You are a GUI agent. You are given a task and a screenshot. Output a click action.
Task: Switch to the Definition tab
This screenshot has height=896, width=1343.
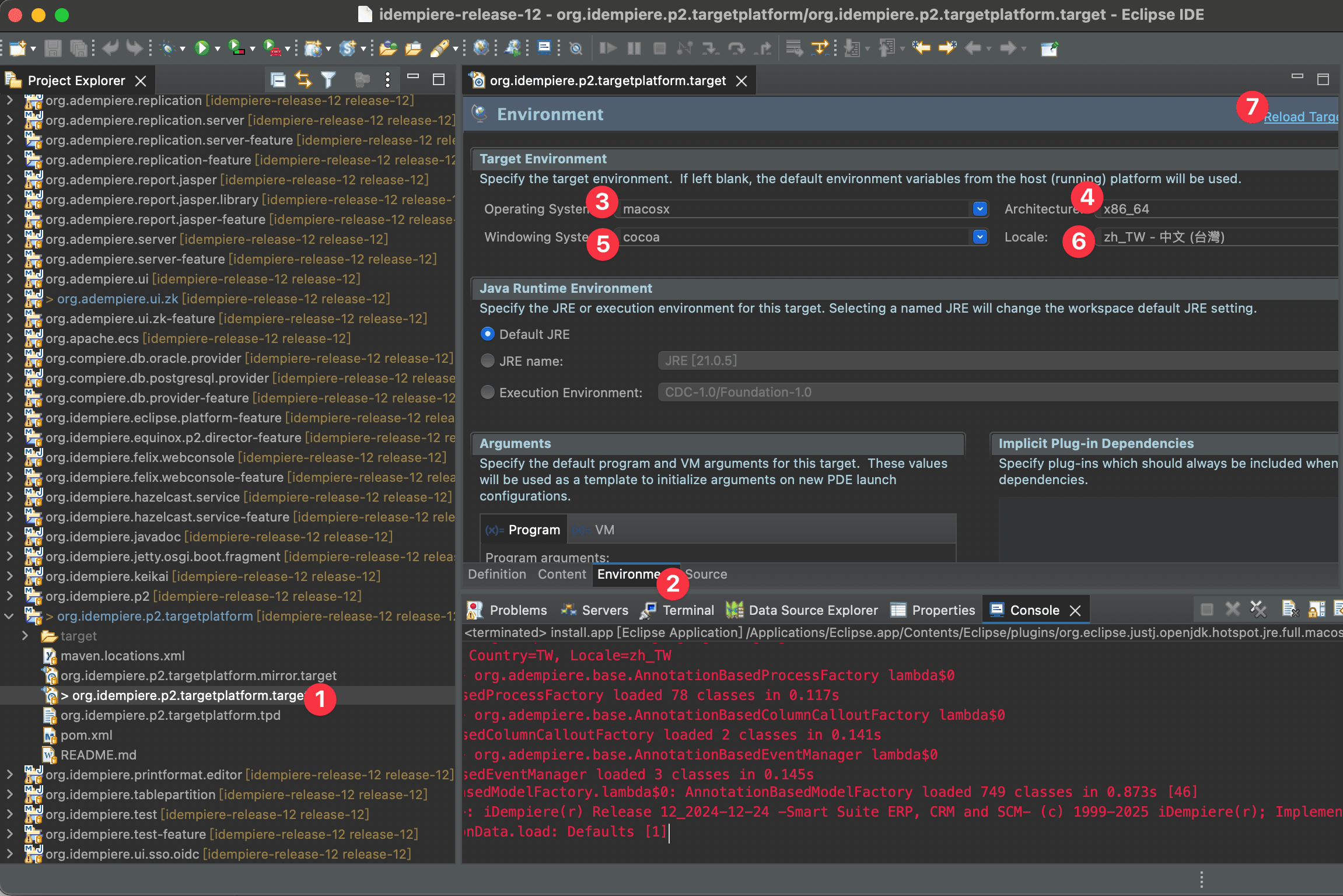tap(497, 574)
